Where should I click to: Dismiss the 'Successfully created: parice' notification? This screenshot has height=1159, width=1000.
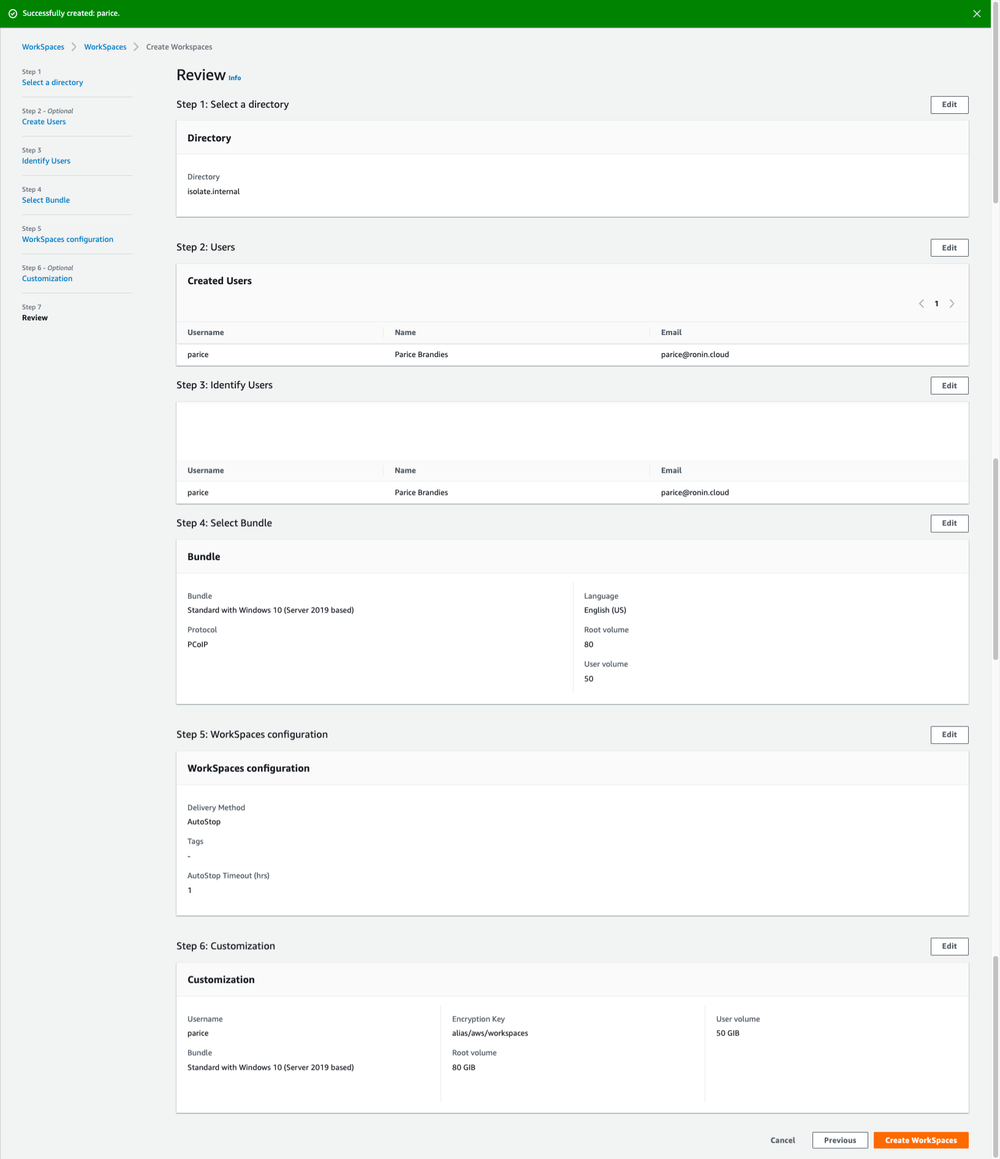tap(977, 13)
